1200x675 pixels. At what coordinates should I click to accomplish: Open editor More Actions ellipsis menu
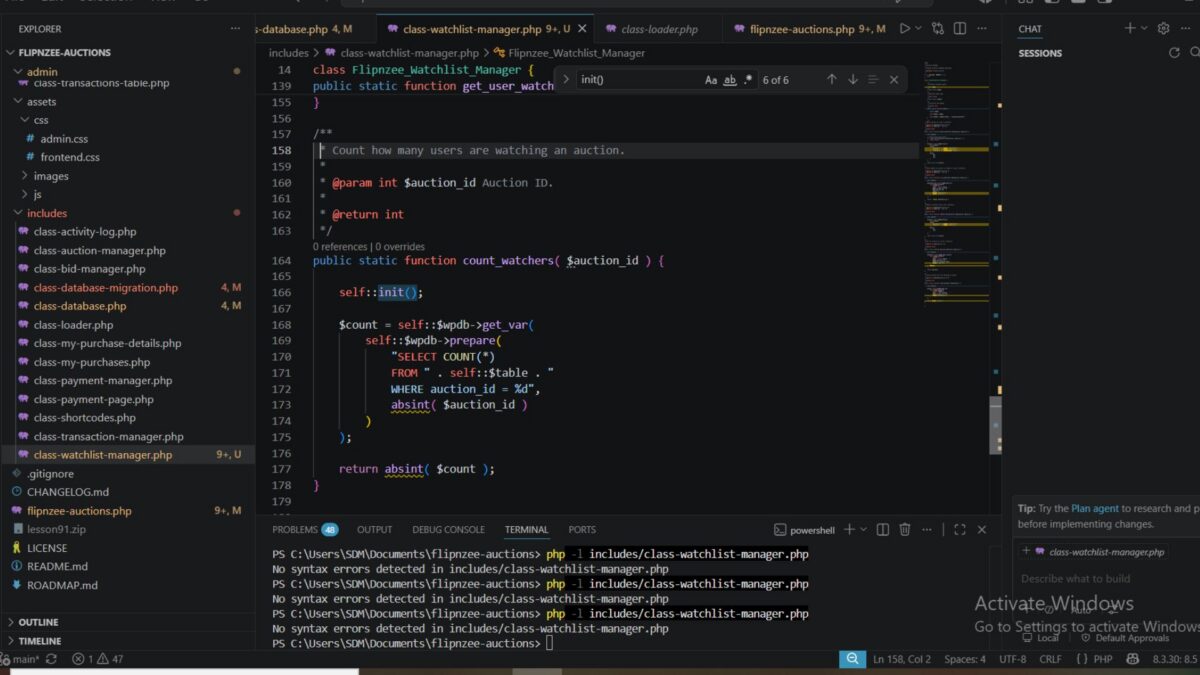click(x=983, y=29)
